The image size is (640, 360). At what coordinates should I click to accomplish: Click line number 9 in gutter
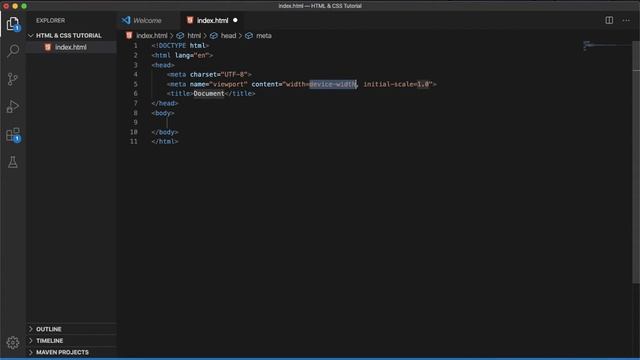[136, 122]
